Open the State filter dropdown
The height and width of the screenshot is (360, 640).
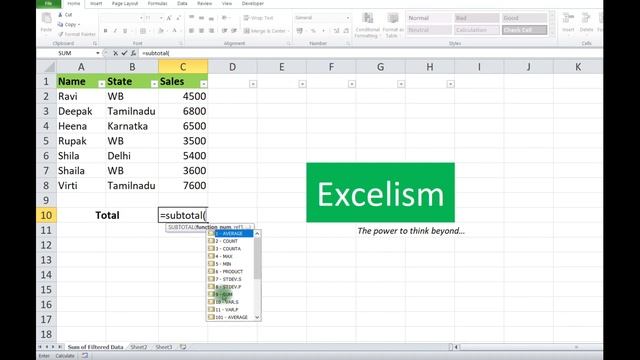point(154,84)
